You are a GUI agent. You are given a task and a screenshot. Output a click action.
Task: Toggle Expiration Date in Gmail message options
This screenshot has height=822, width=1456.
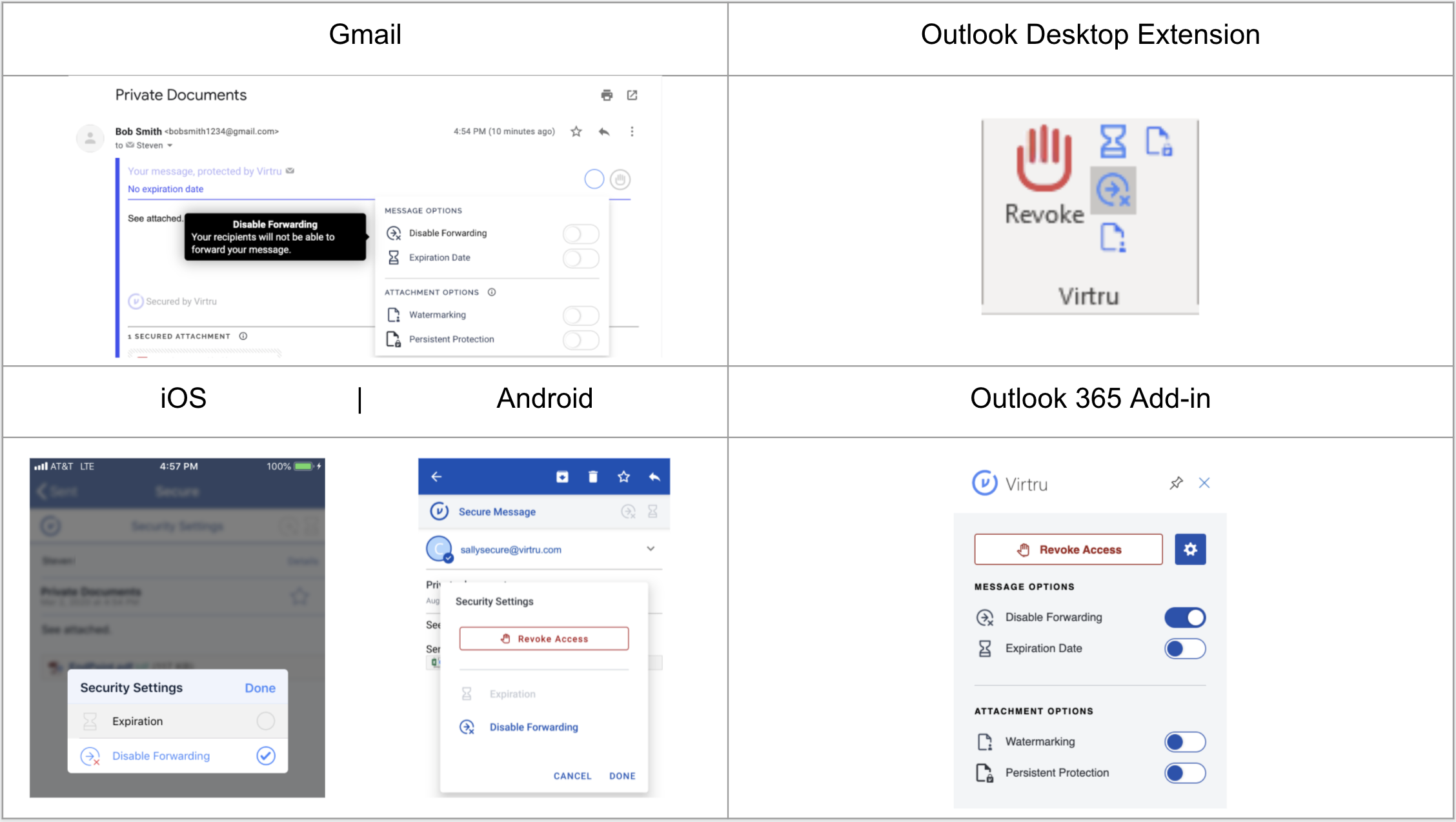(581, 258)
